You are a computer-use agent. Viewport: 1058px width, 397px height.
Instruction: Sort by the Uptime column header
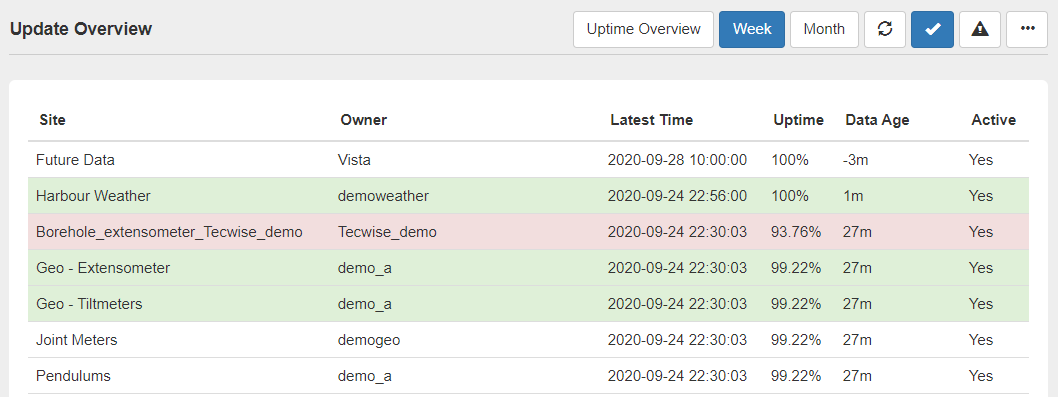tap(798, 120)
